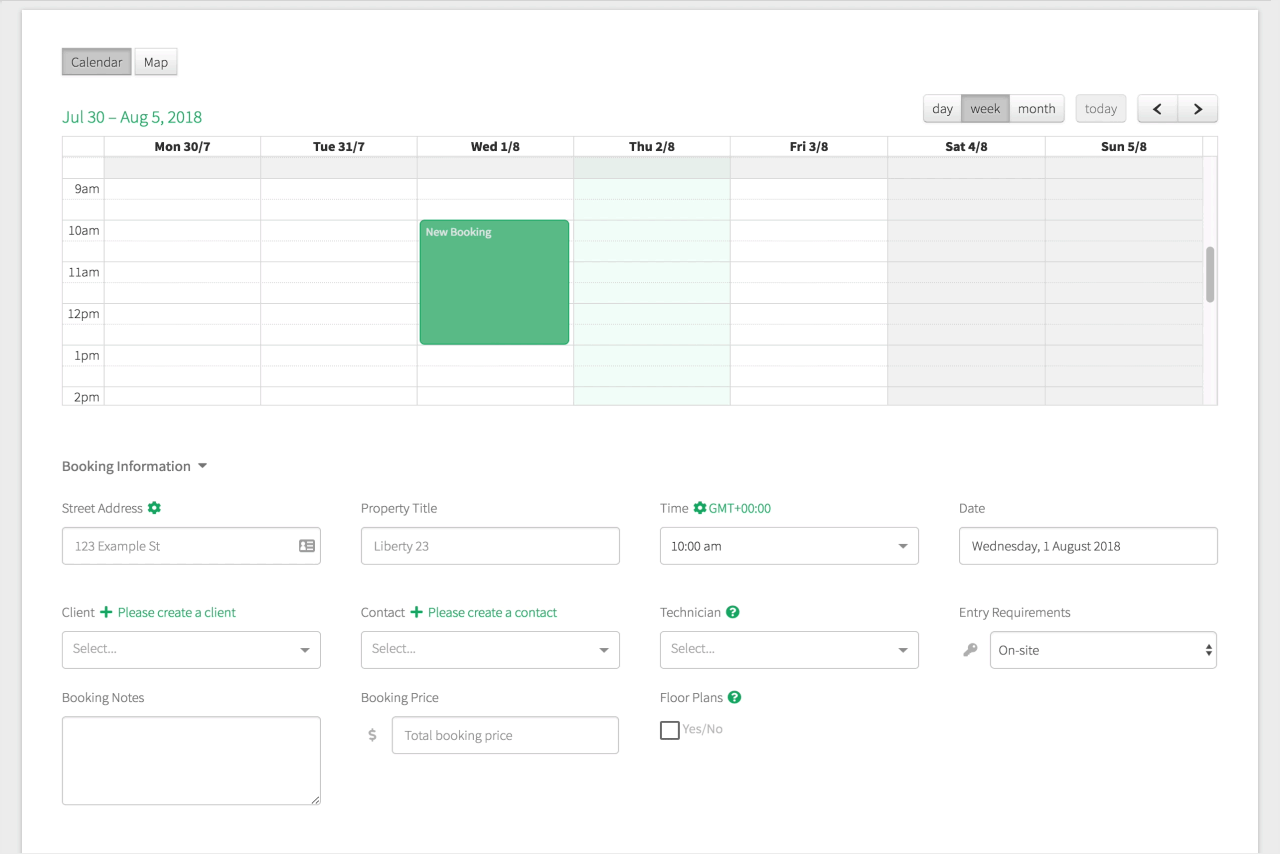Switch calendar to week view
The image size is (1280, 854).
985,109
